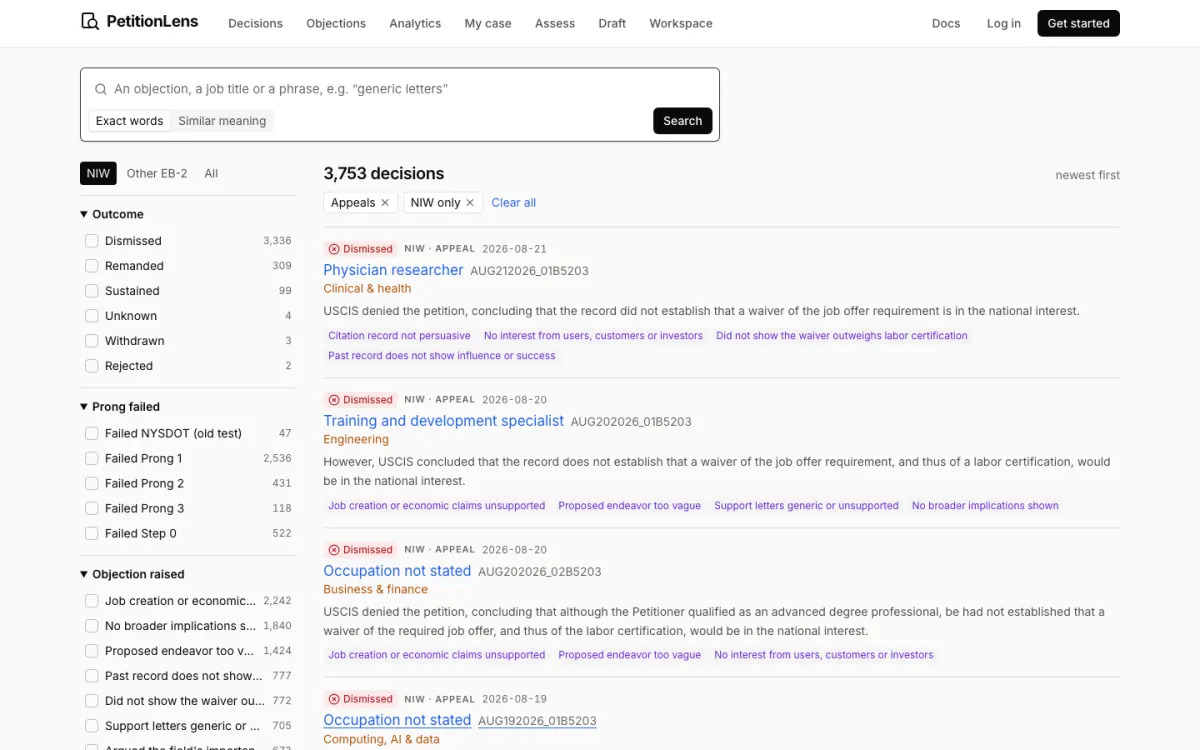Open the Assess nav item

point(555,23)
